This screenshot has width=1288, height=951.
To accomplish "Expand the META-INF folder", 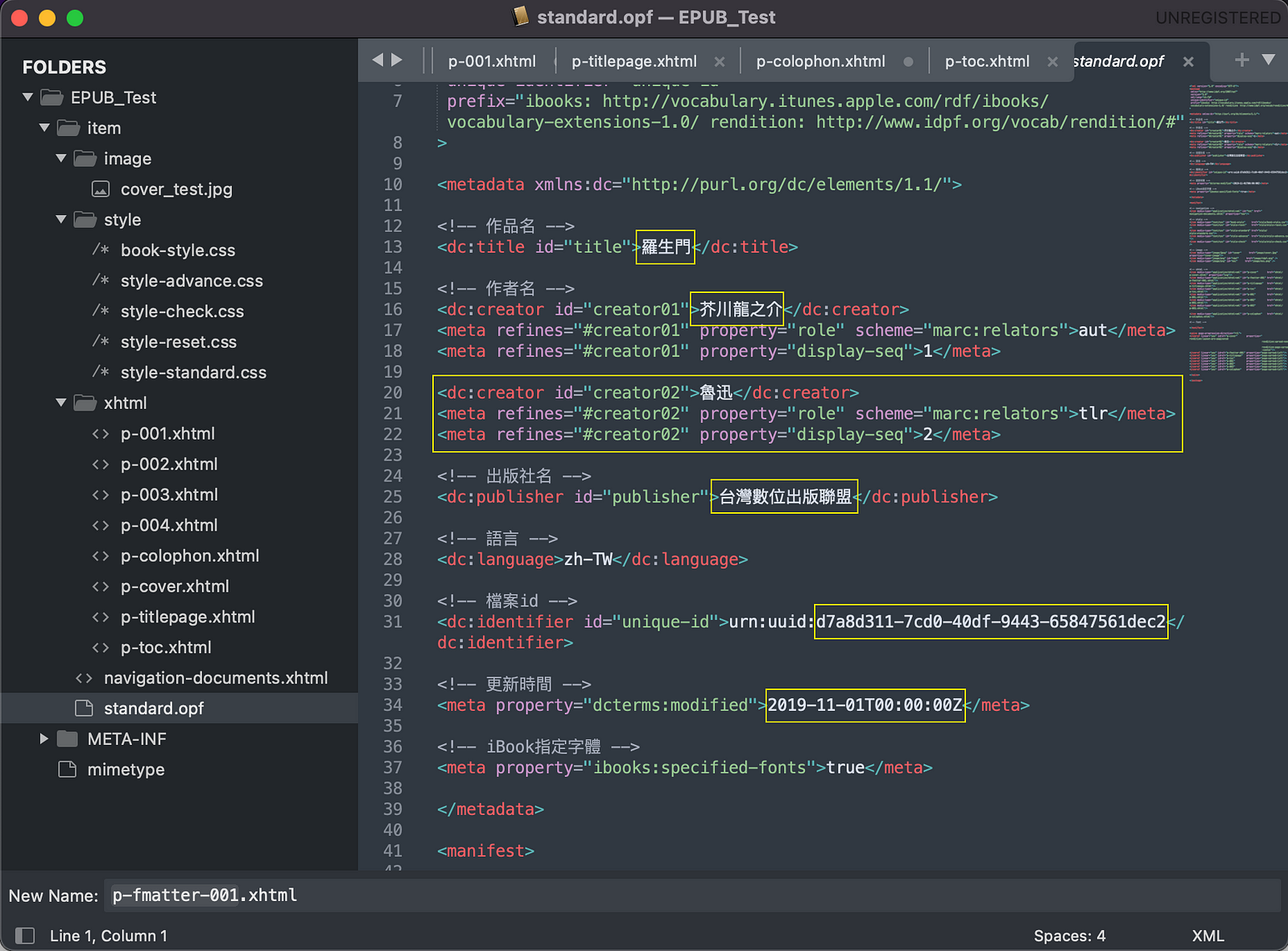I will click(44, 738).
